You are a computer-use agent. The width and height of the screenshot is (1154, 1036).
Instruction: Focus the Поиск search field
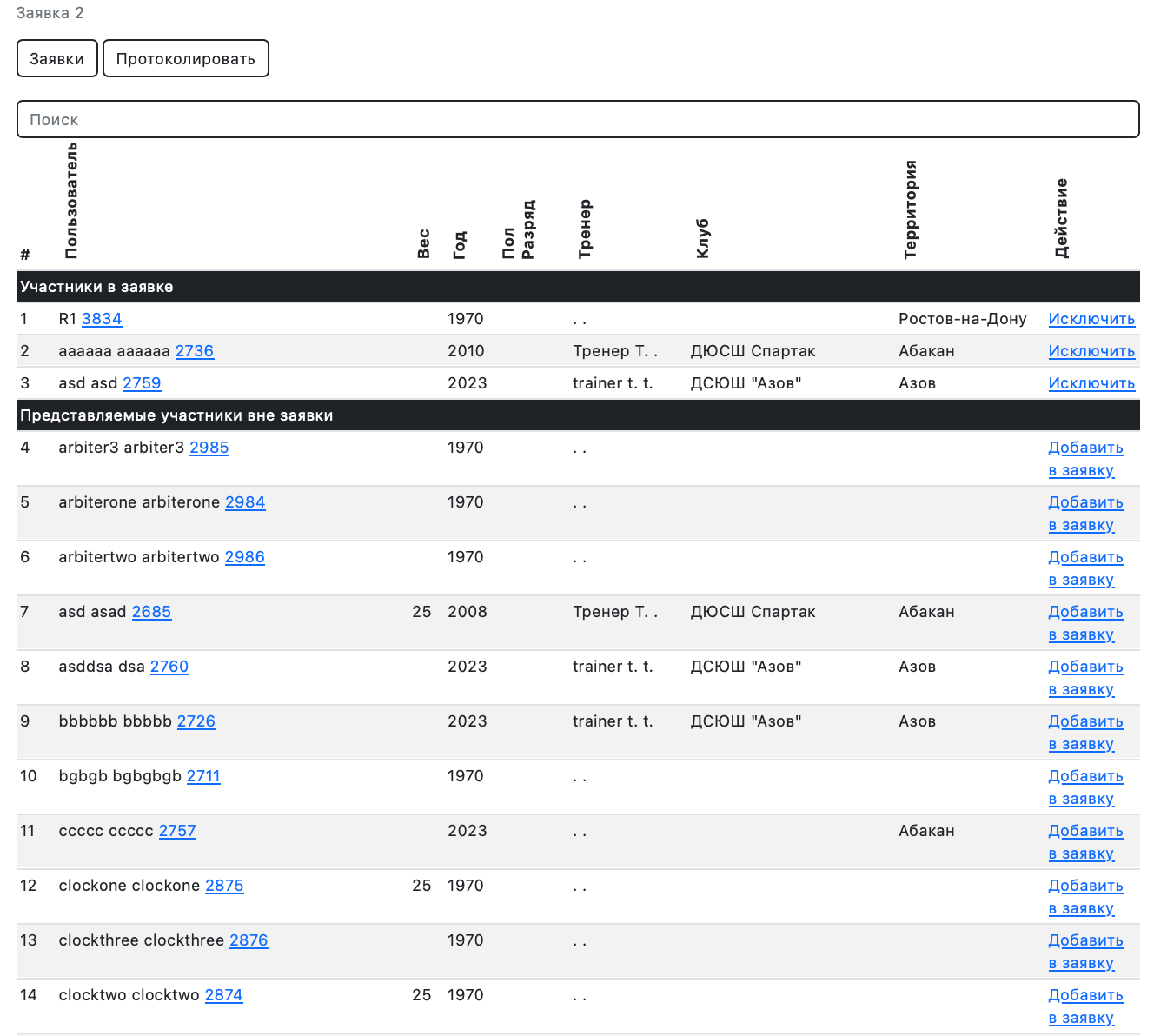click(x=578, y=119)
